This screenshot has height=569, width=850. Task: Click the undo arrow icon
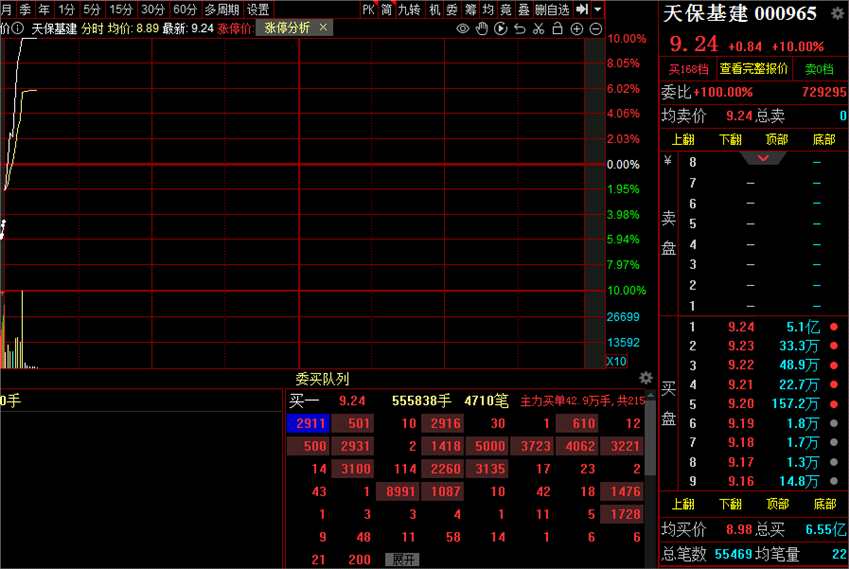pyautogui.click(x=519, y=29)
